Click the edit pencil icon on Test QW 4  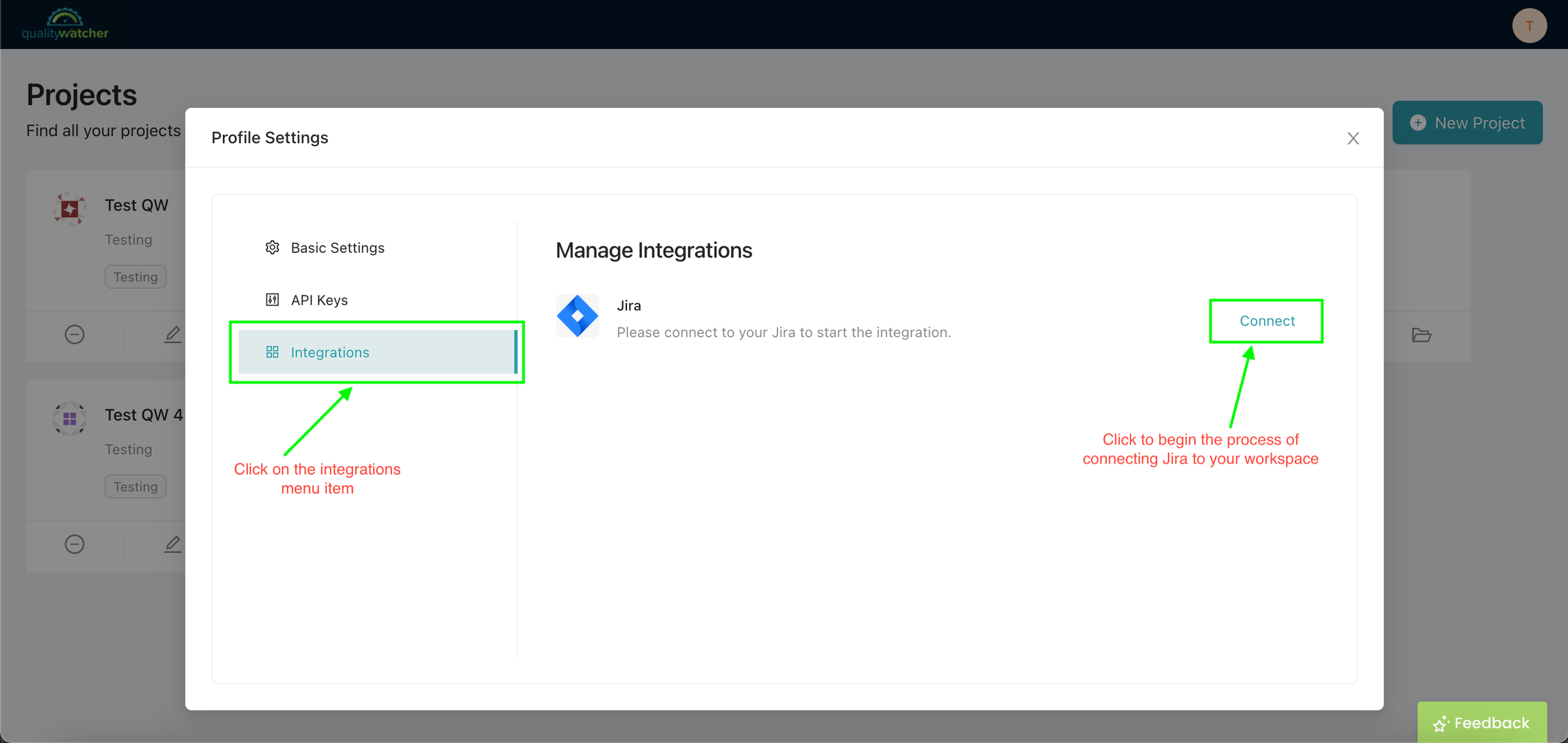click(173, 544)
